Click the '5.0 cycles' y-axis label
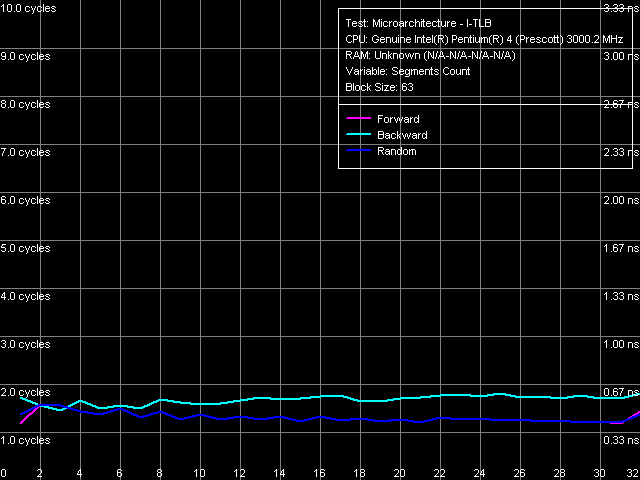This screenshot has height=480, width=640. (x=25, y=248)
